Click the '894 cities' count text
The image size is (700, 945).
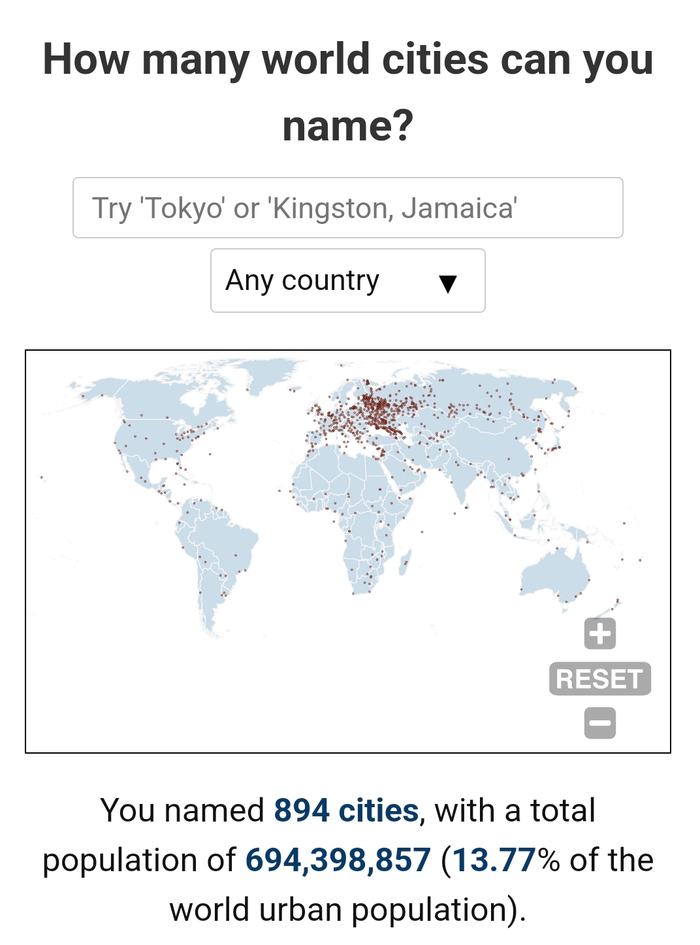click(346, 810)
